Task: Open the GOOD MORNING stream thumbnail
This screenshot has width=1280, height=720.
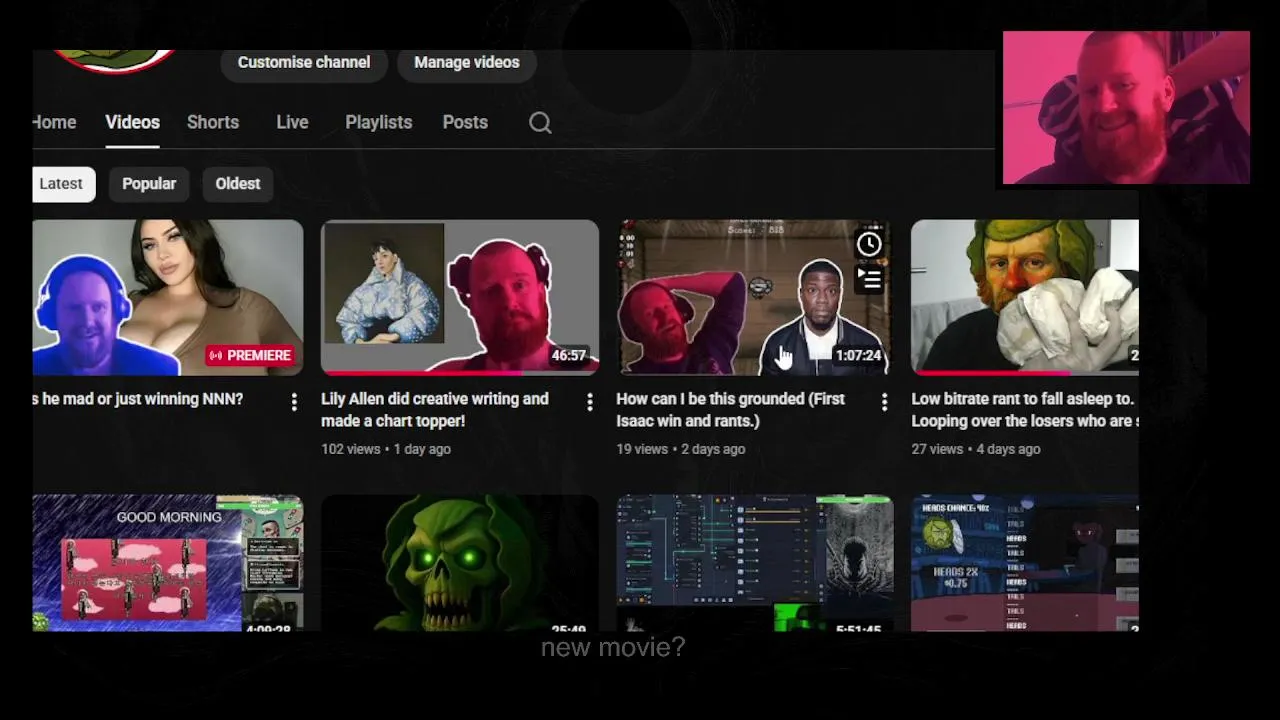Action: pos(167,563)
